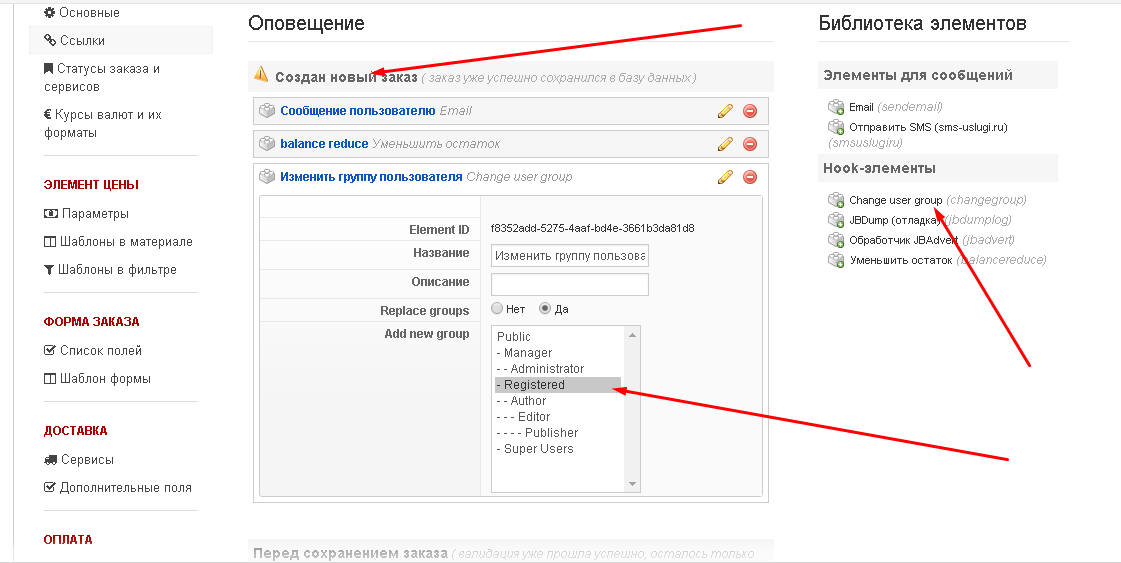The width and height of the screenshot is (1121, 563).
Task: Add Change user group hook element
Action: 895,200
